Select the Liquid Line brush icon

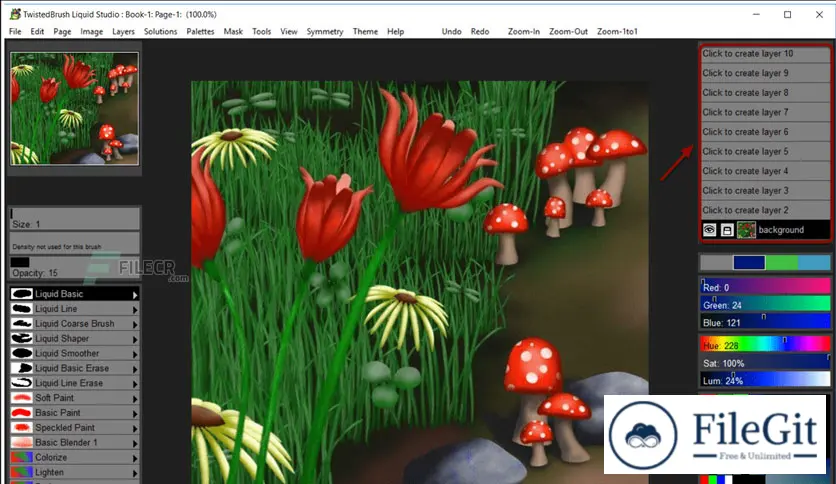pos(21,309)
